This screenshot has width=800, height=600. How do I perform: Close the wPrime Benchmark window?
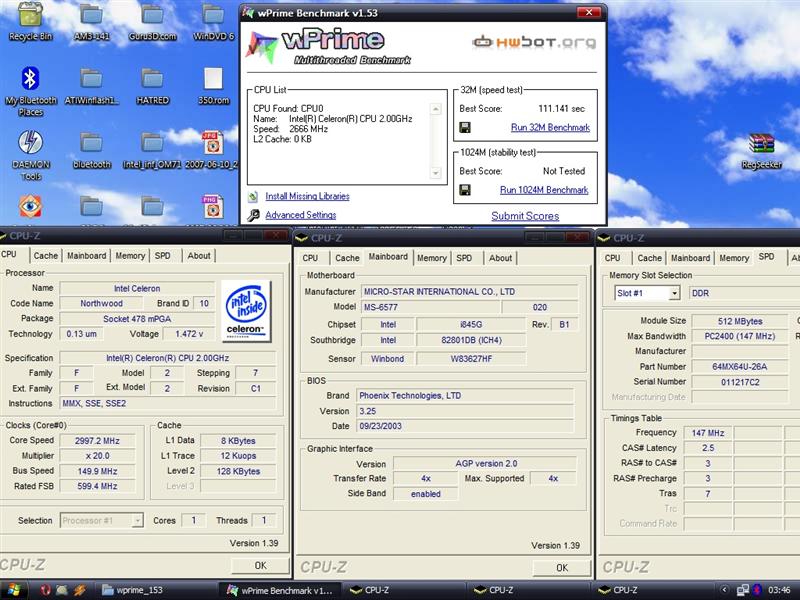[x=589, y=12]
